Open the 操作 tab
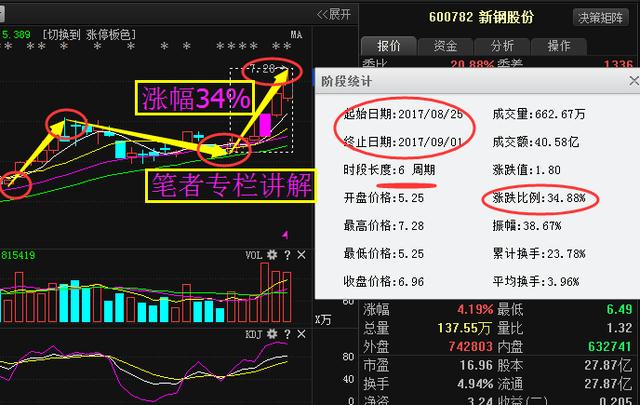The height and width of the screenshot is (405, 640). [x=559, y=46]
